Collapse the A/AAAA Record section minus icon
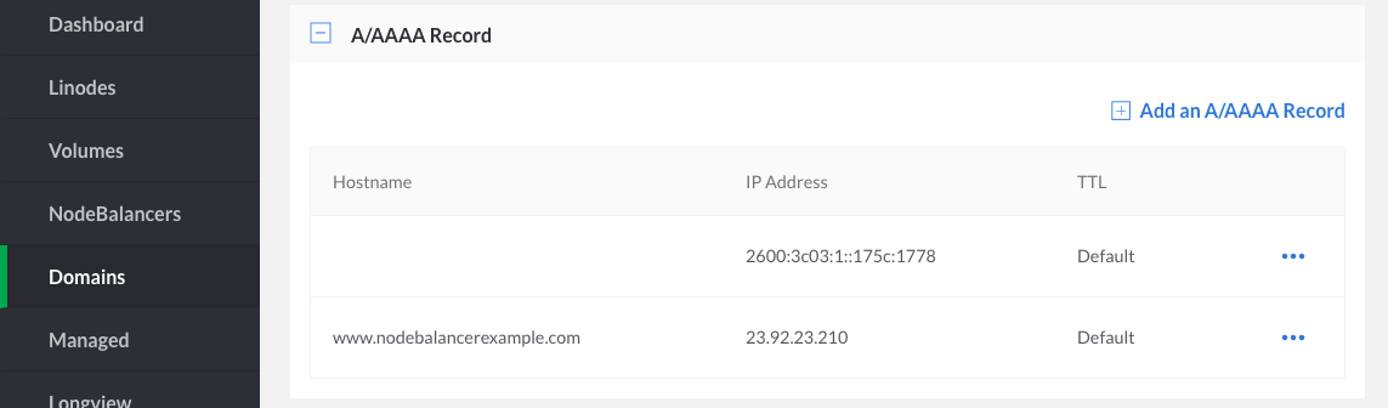The image size is (1388, 408). coord(320,34)
